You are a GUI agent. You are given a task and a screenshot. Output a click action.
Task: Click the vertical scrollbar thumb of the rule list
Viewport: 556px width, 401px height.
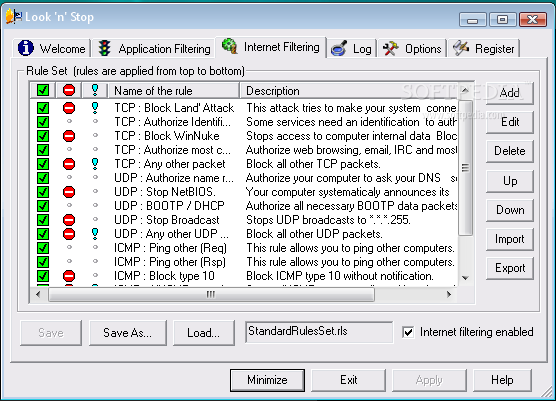coord(465,168)
